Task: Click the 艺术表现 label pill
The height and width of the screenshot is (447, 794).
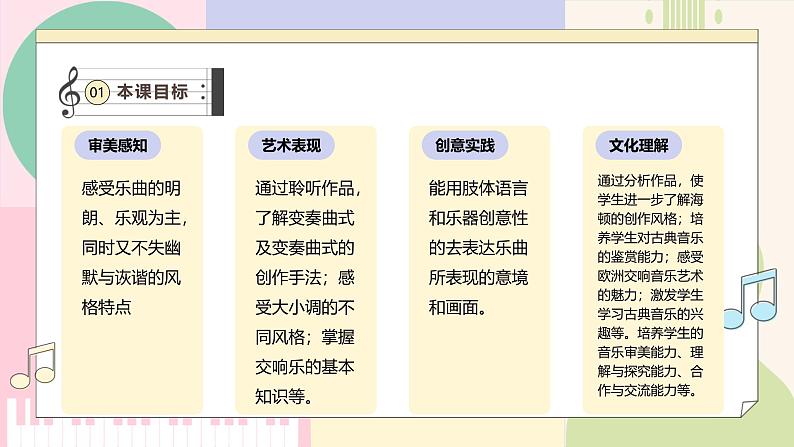Action: (291, 145)
